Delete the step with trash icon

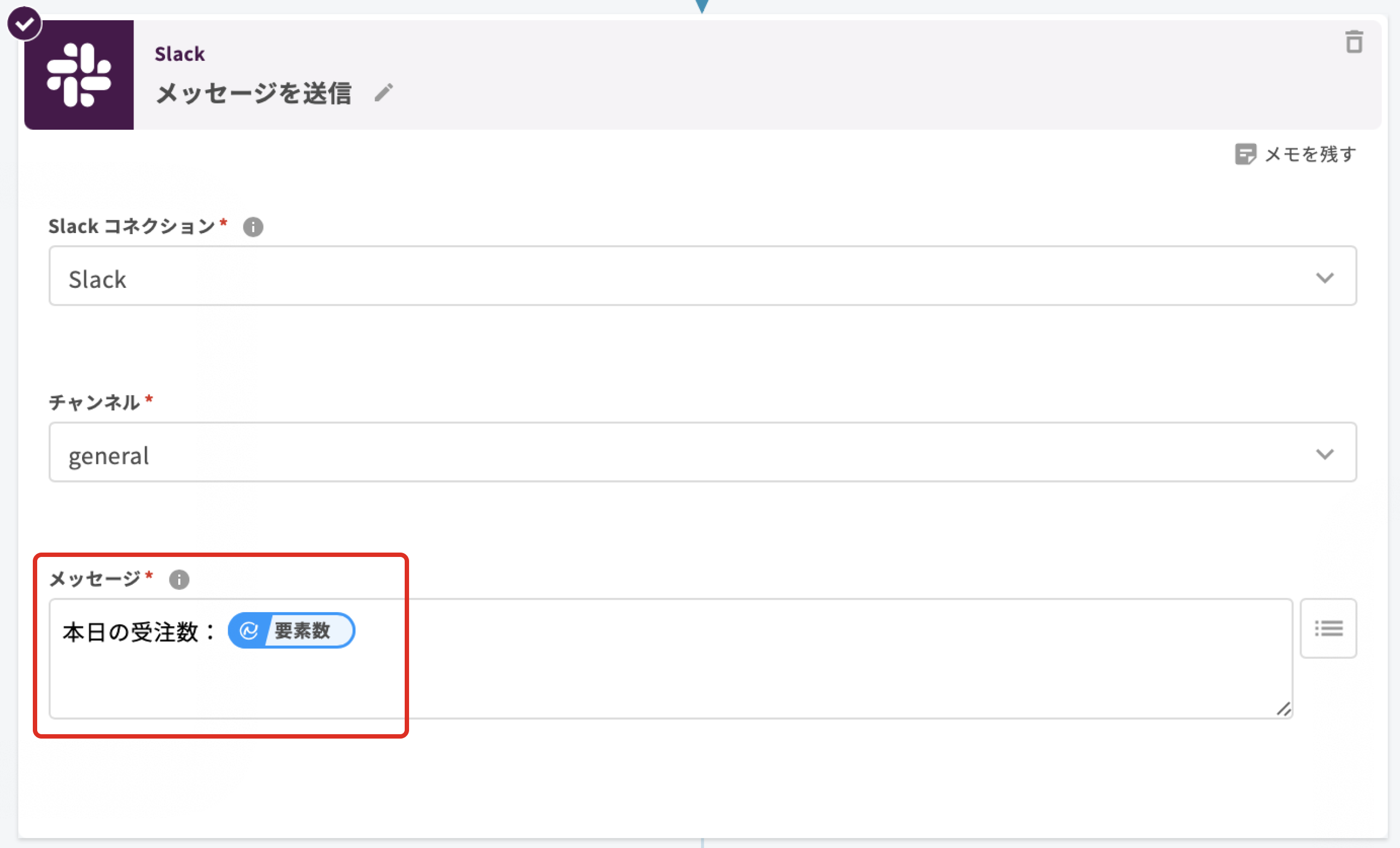pyautogui.click(x=1354, y=42)
